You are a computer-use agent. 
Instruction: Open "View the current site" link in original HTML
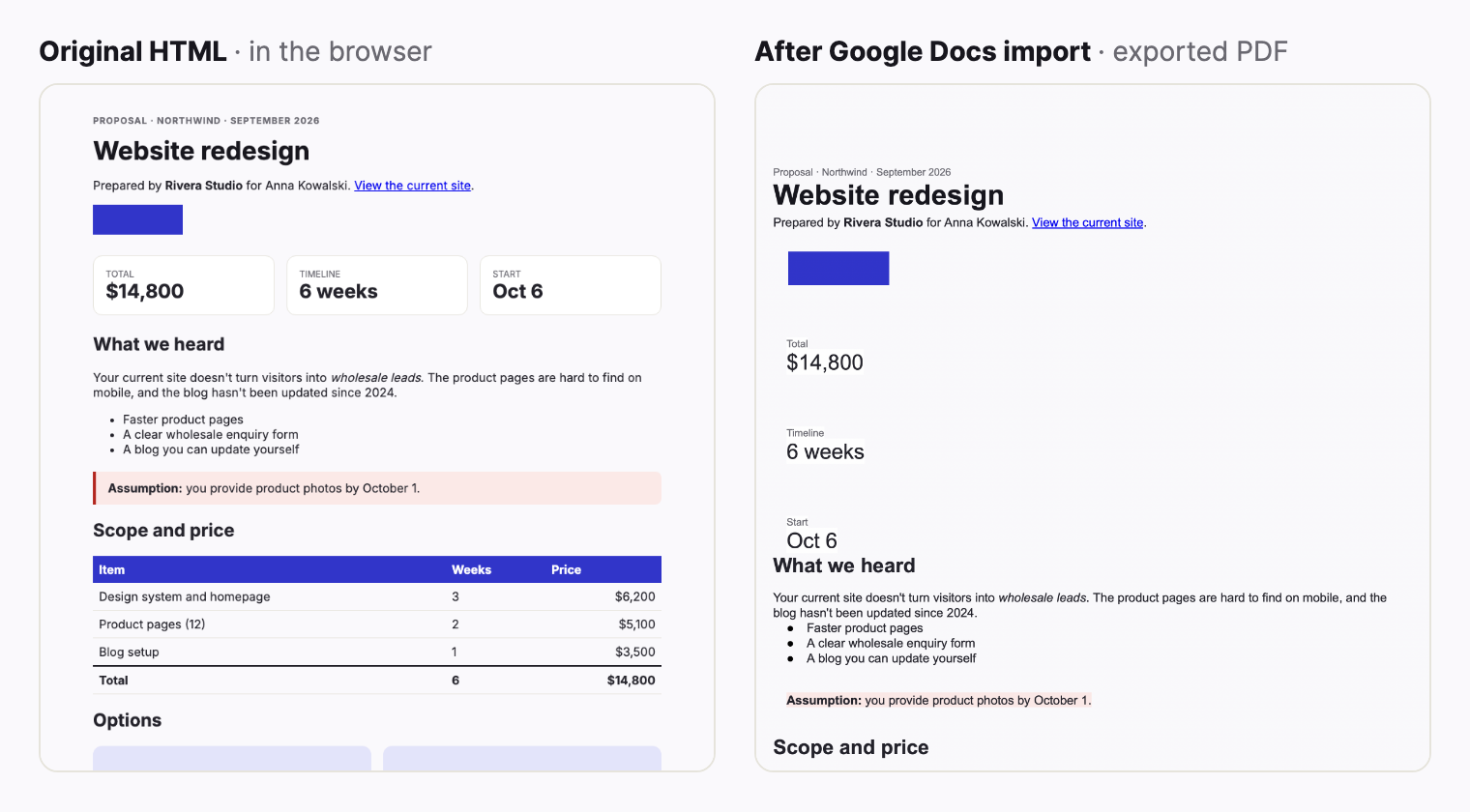coord(413,186)
